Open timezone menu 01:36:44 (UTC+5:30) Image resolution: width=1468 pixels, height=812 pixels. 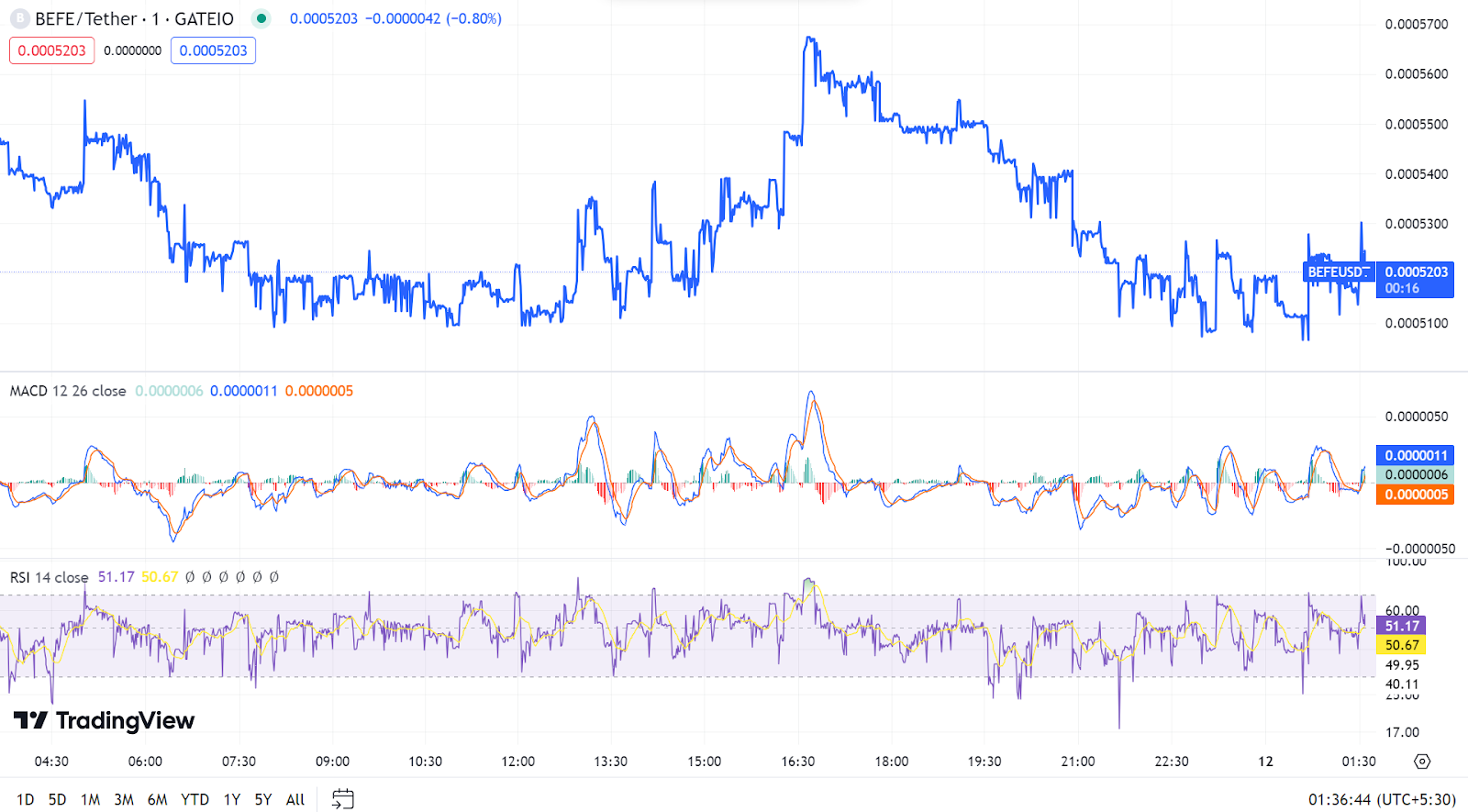(x=1382, y=799)
